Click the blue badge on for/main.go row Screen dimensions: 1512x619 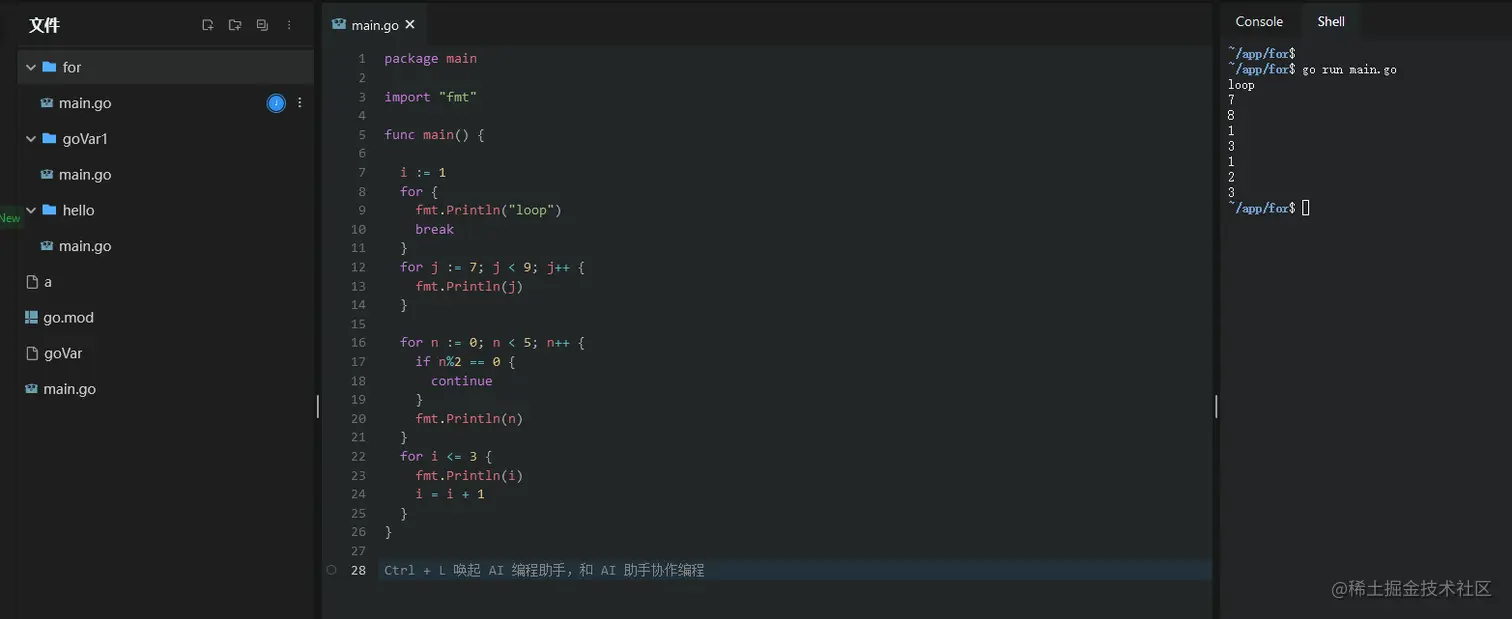[x=276, y=103]
